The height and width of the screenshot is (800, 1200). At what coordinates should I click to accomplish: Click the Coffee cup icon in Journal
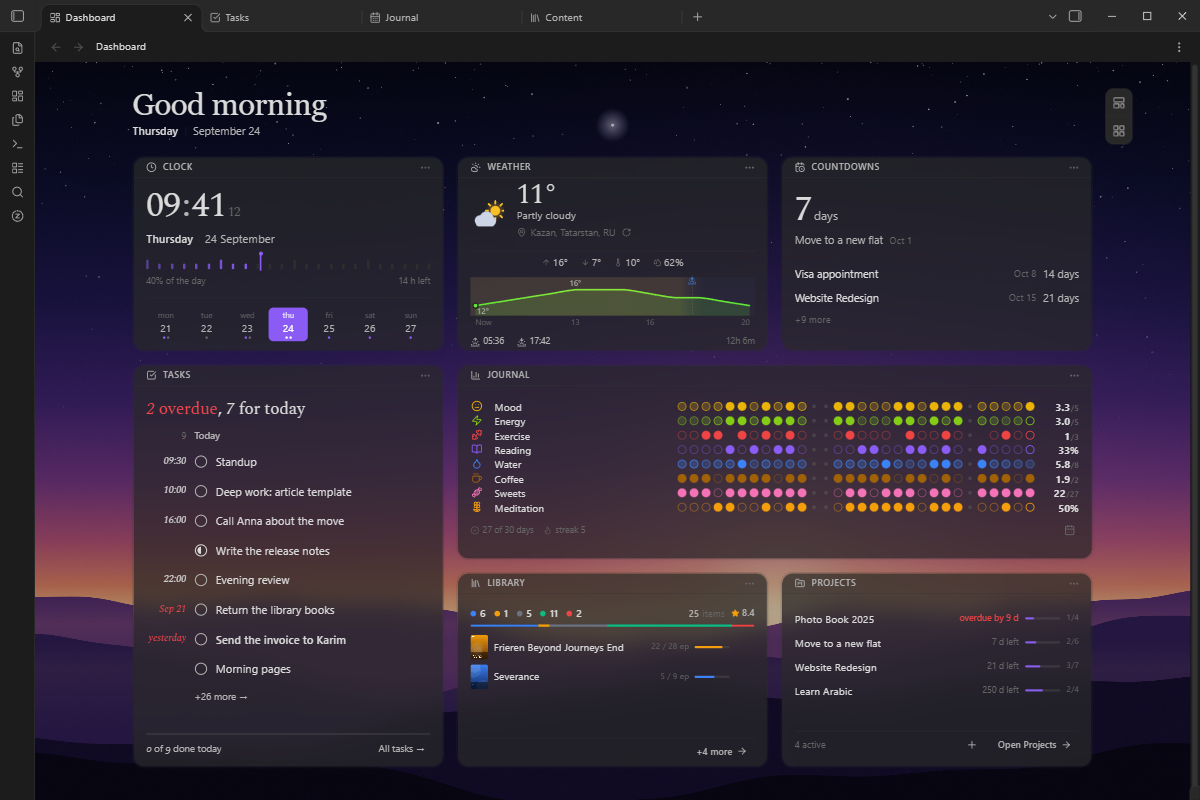[477, 479]
